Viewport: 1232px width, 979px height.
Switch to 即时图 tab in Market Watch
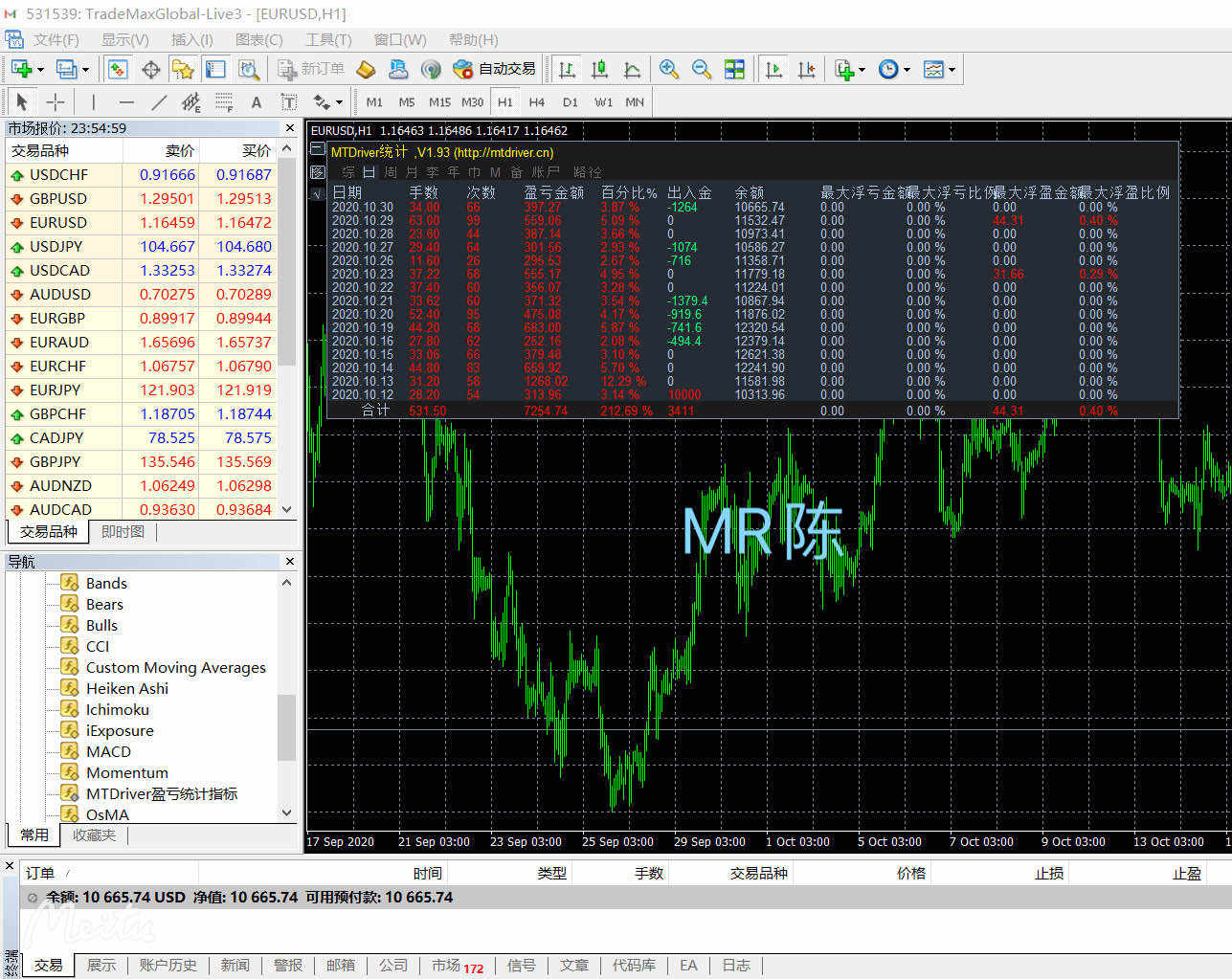pyautogui.click(x=123, y=532)
